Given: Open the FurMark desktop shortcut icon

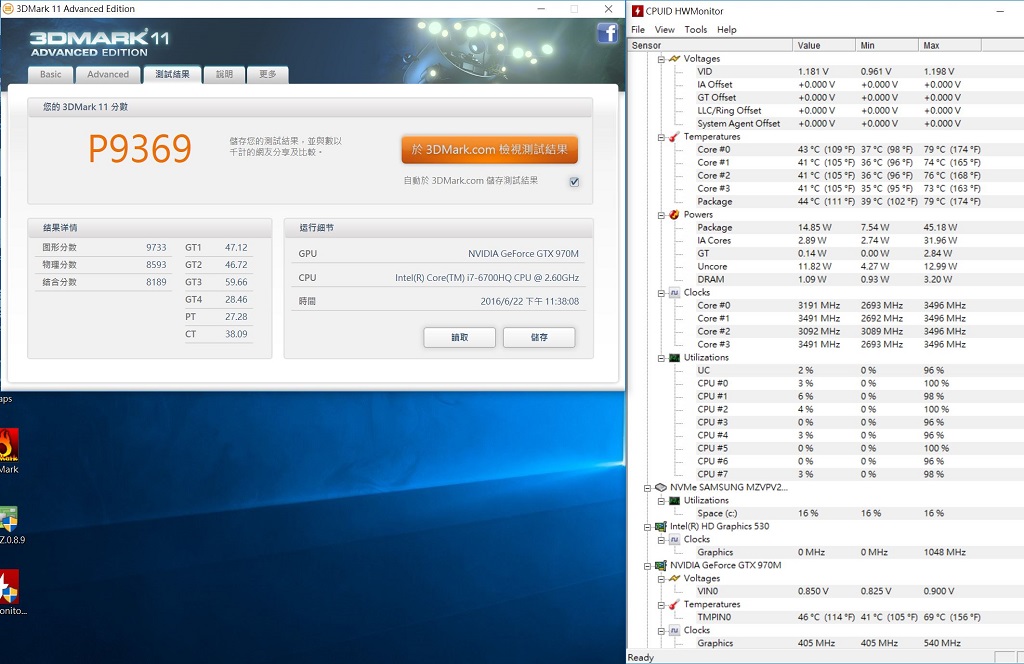Looking at the screenshot, I should tap(8, 445).
